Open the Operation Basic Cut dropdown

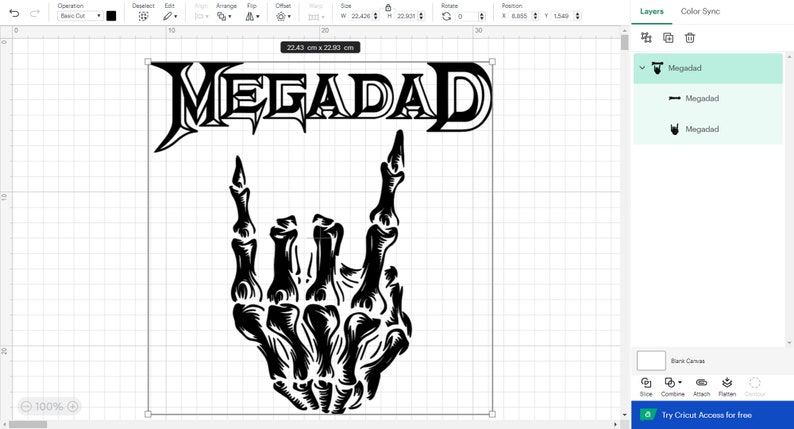coord(80,16)
